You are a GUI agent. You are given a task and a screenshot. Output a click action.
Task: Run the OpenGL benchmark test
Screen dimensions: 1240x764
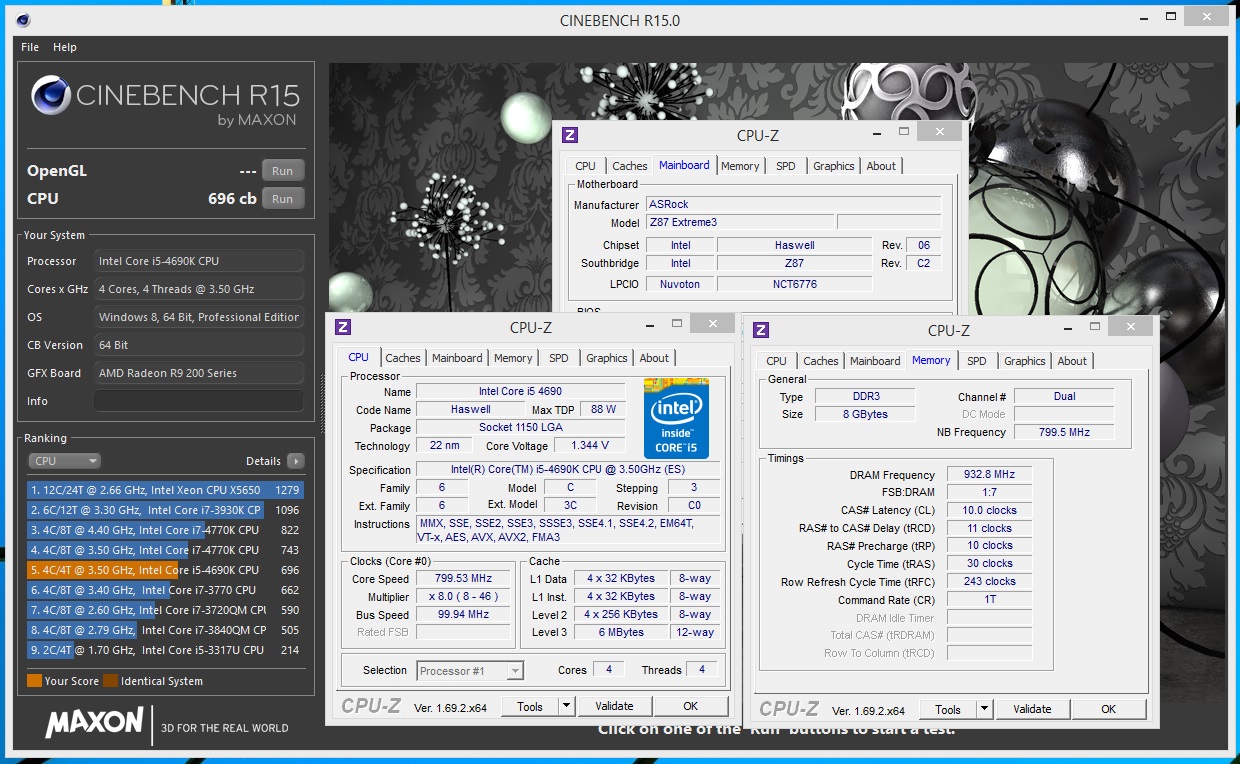coord(283,171)
